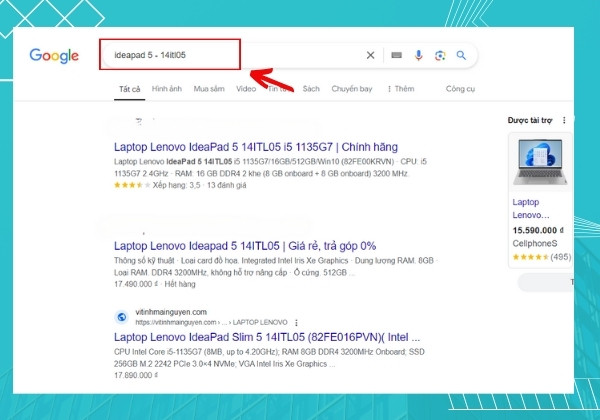Switch to the Chuyến bay tab
The width and height of the screenshot is (600, 420).
352,89
